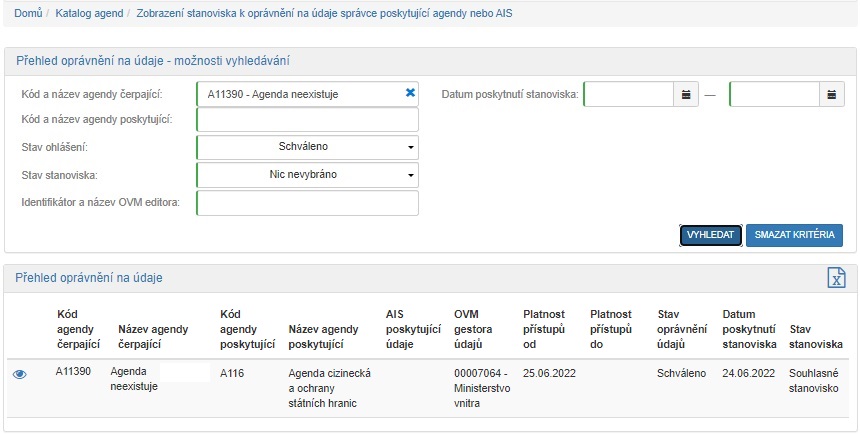Open calendar for the end date field
Viewport: 860px width, 434px height.
tap(832, 95)
